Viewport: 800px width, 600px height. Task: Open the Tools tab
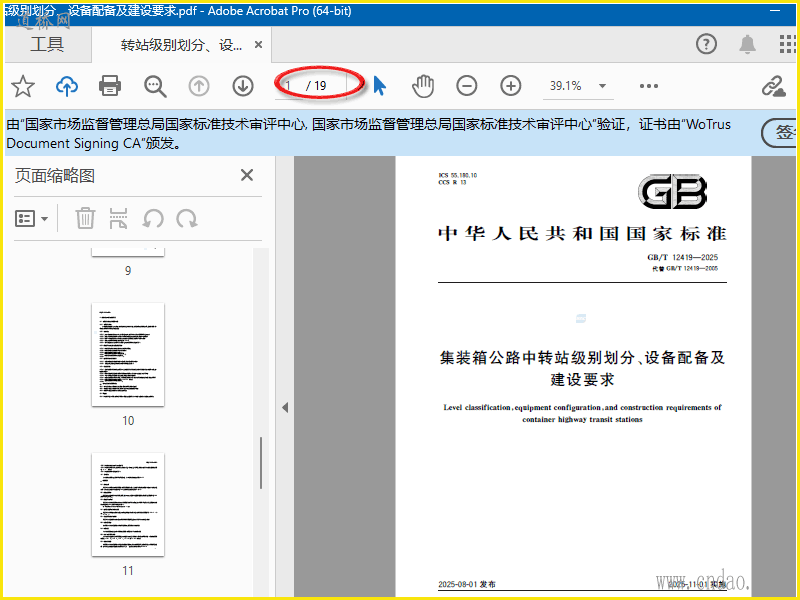coord(47,44)
